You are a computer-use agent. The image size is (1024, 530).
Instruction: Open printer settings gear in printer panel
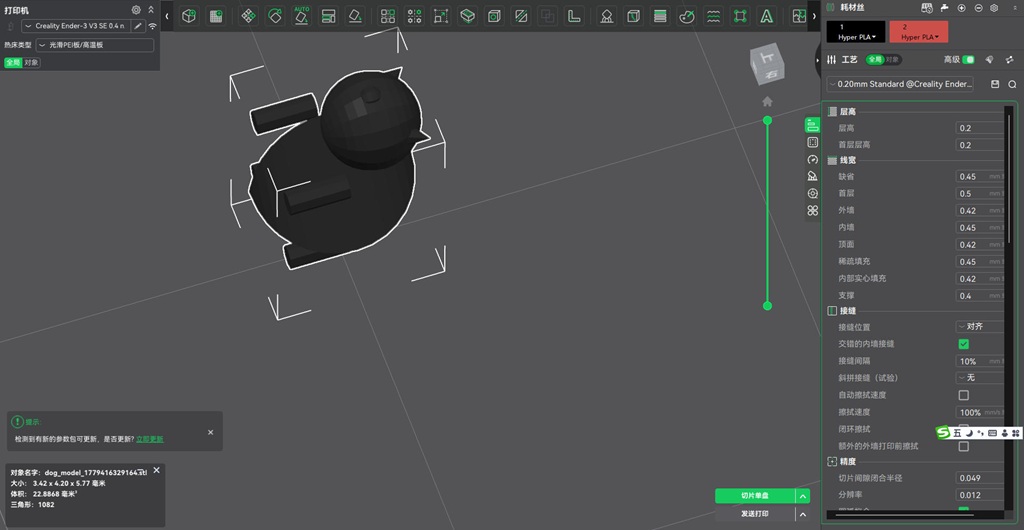click(x=136, y=10)
